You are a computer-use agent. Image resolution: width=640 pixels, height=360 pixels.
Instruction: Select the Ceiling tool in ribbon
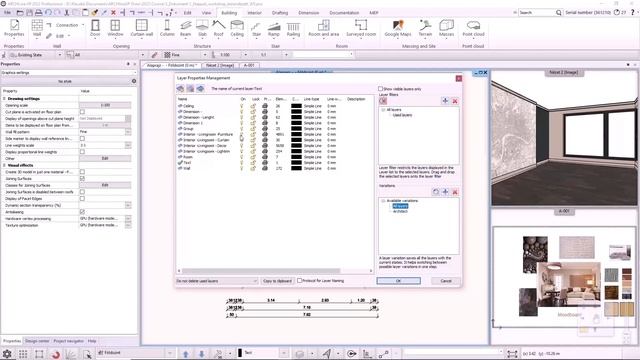coord(237,28)
